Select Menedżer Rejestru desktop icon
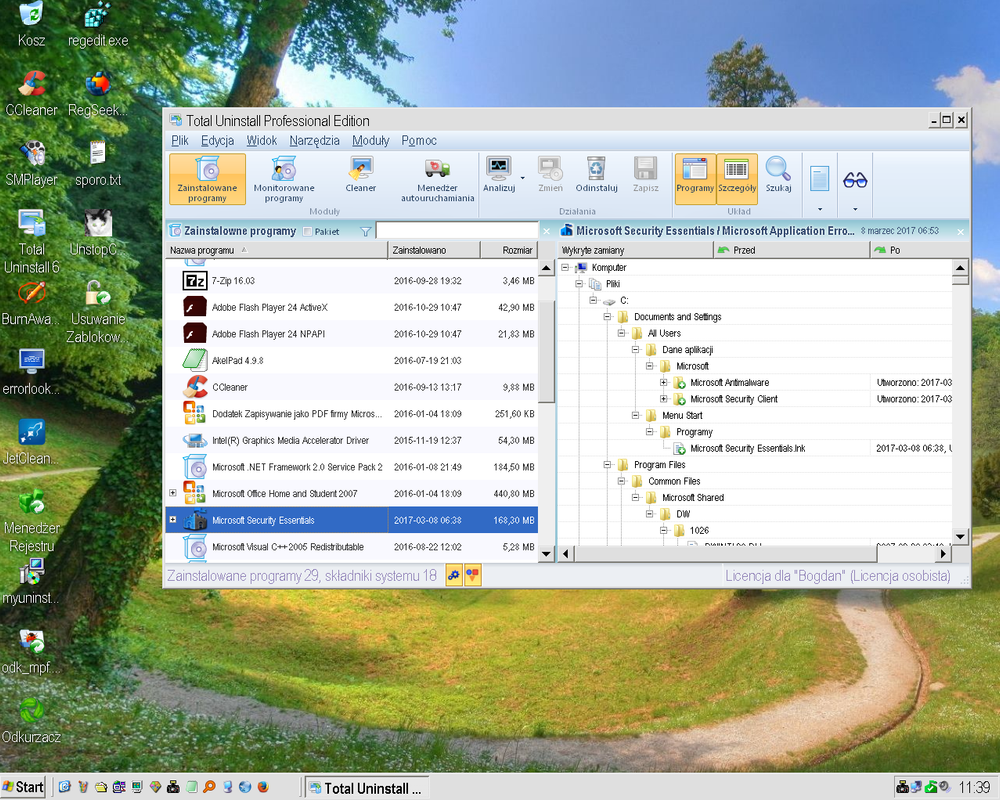The height and width of the screenshot is (800, 1000). 31,520
